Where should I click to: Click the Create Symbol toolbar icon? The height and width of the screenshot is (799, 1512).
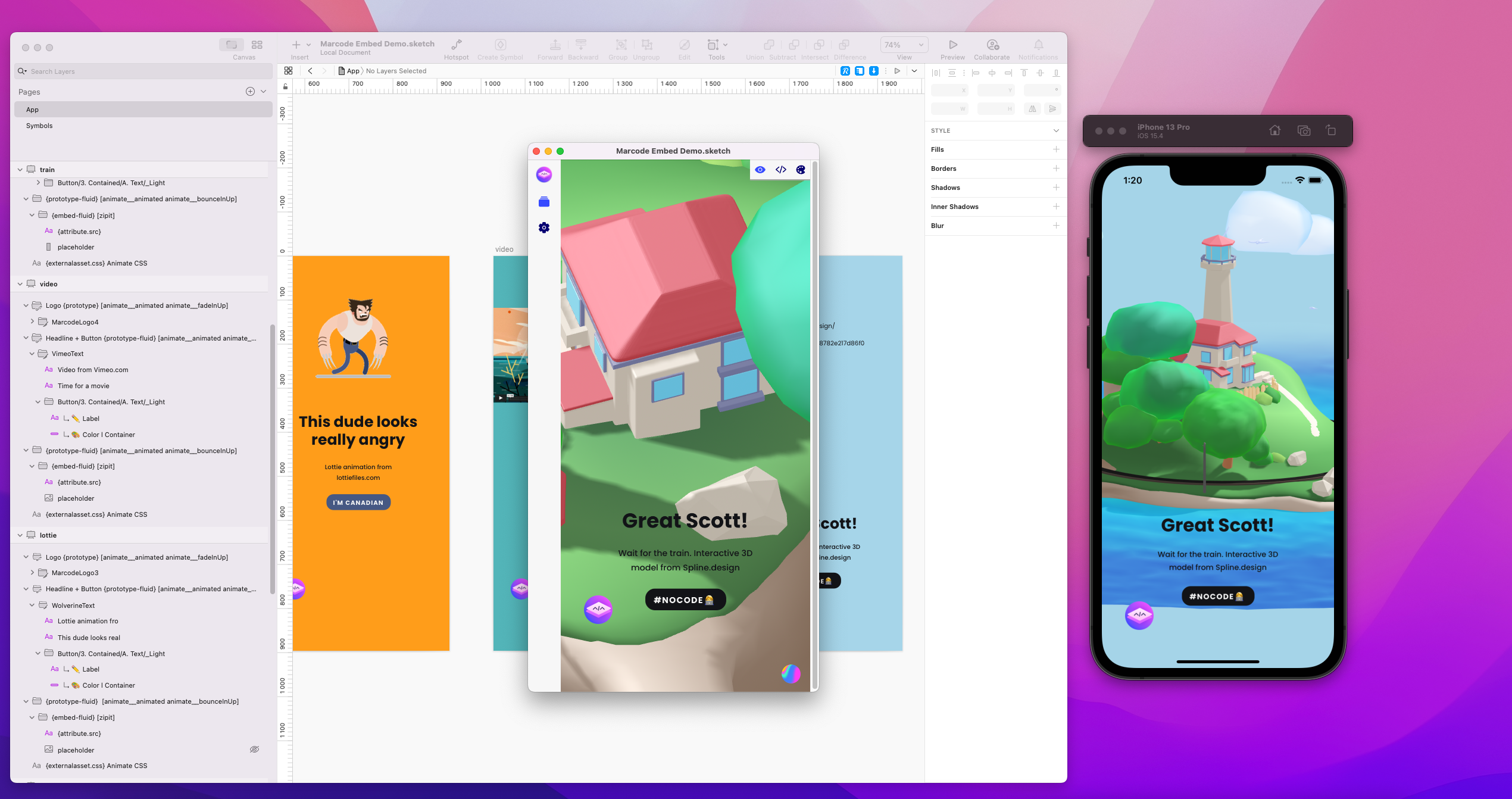[x=500, y=48]
